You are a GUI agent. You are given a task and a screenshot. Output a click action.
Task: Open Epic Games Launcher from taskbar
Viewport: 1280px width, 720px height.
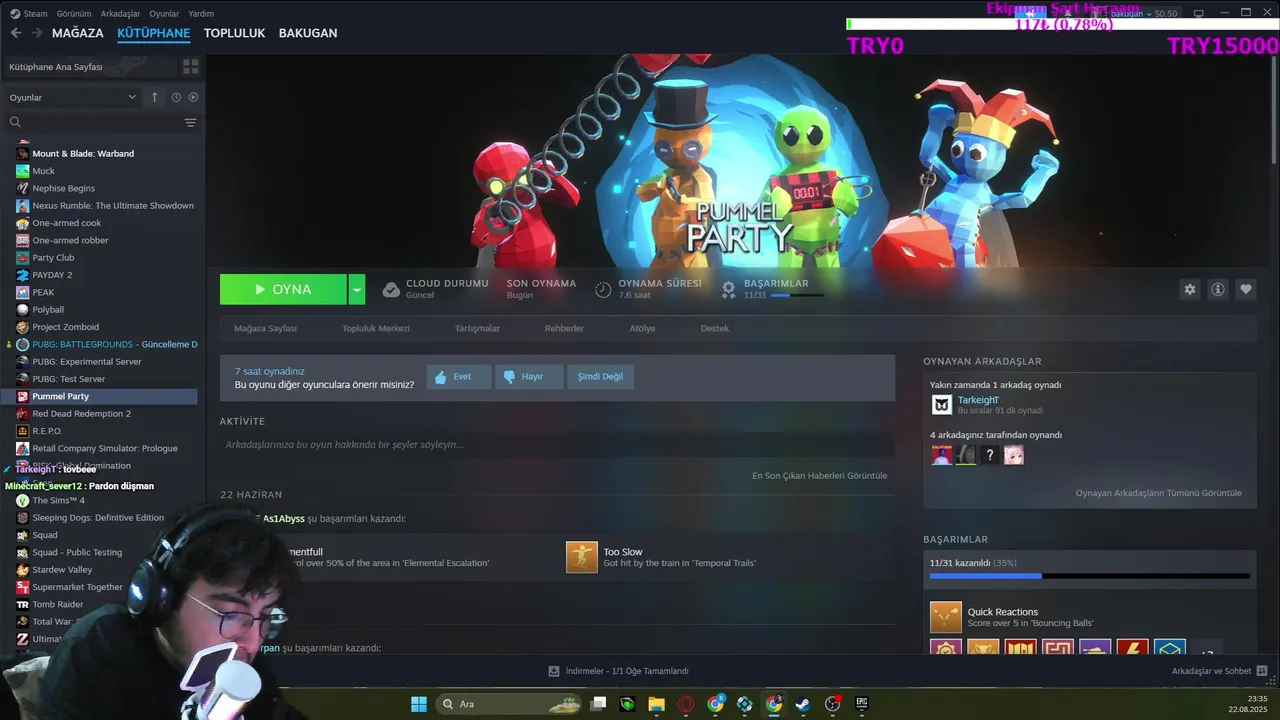coord(861,704)
